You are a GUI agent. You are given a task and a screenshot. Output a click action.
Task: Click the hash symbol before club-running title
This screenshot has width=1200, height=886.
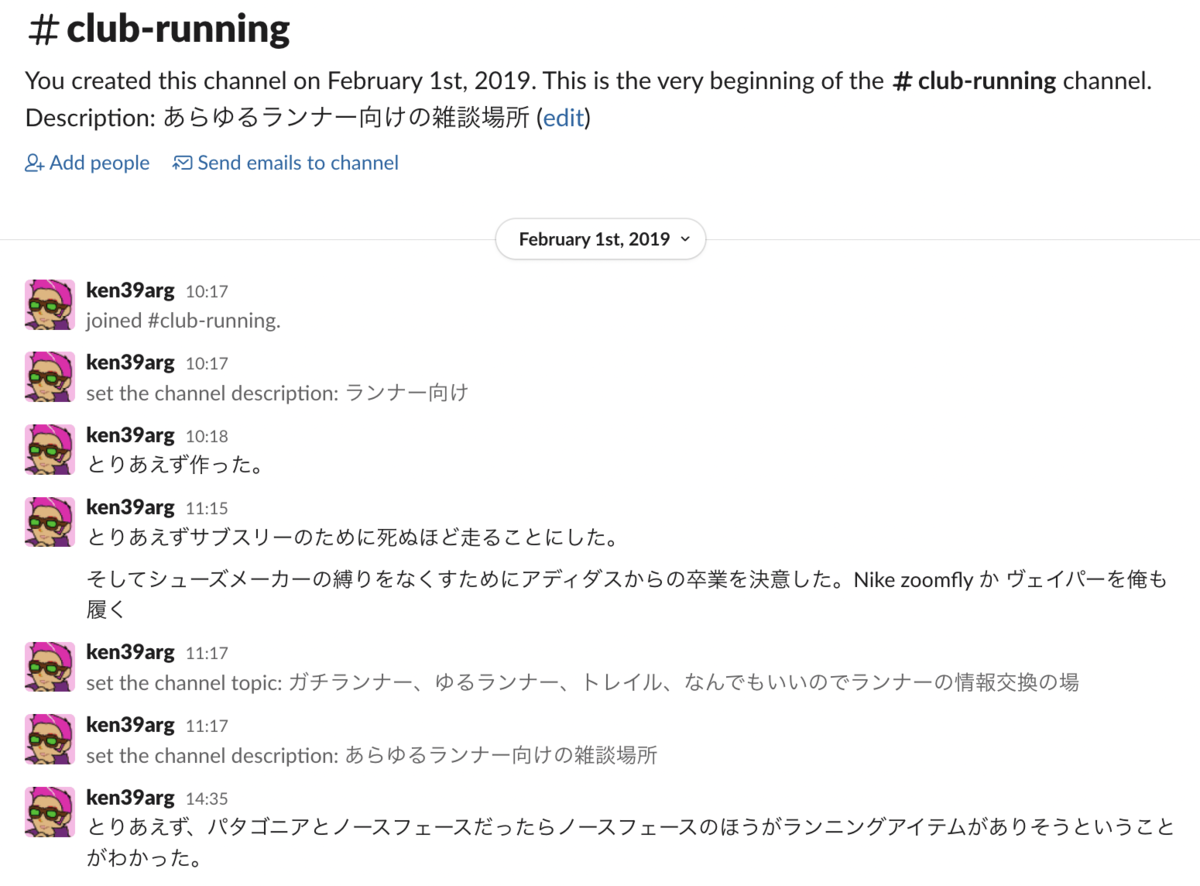click(x=43, y=31)
